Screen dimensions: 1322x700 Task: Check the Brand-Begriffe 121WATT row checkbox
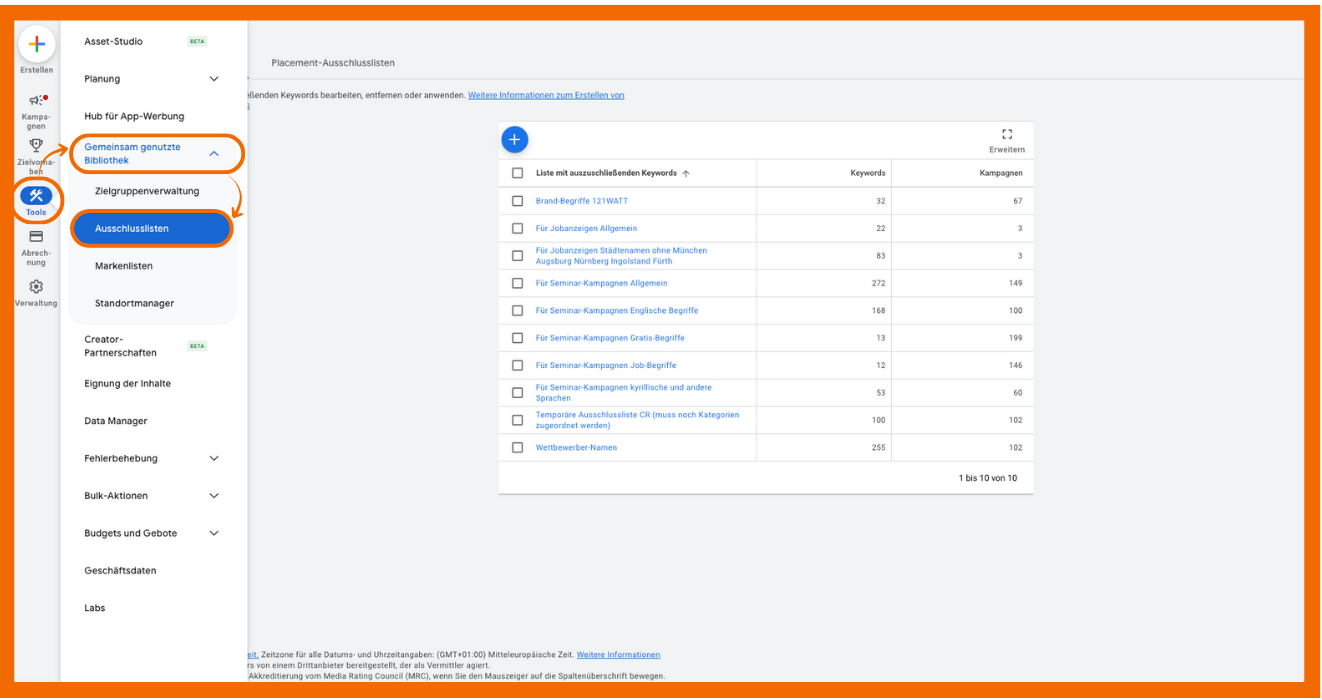click(x=518, y=201)
